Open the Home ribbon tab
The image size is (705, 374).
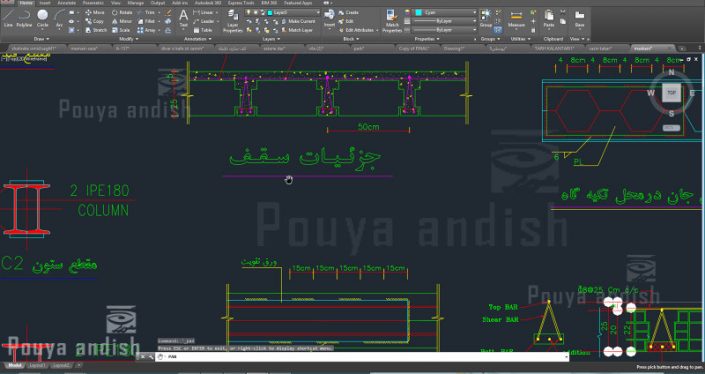(x=26, y=3)
